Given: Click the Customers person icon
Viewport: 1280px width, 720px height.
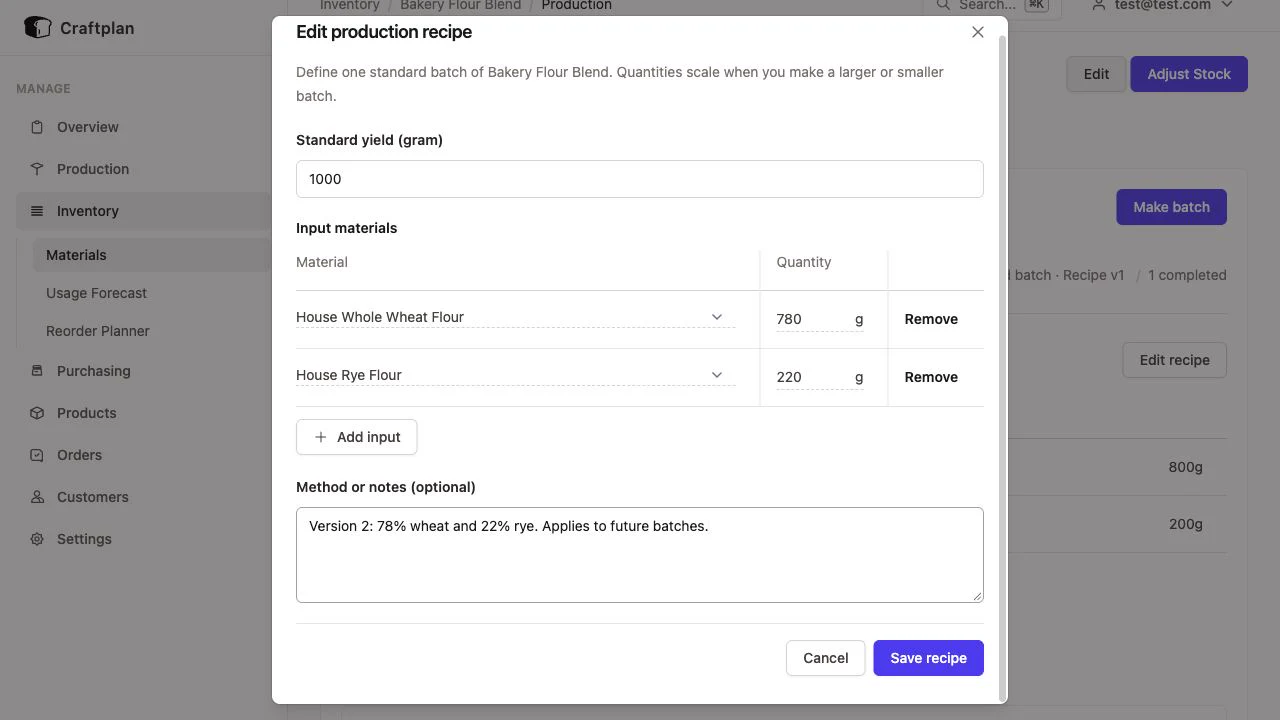Looking at the screenshot, I should [37, 497].
